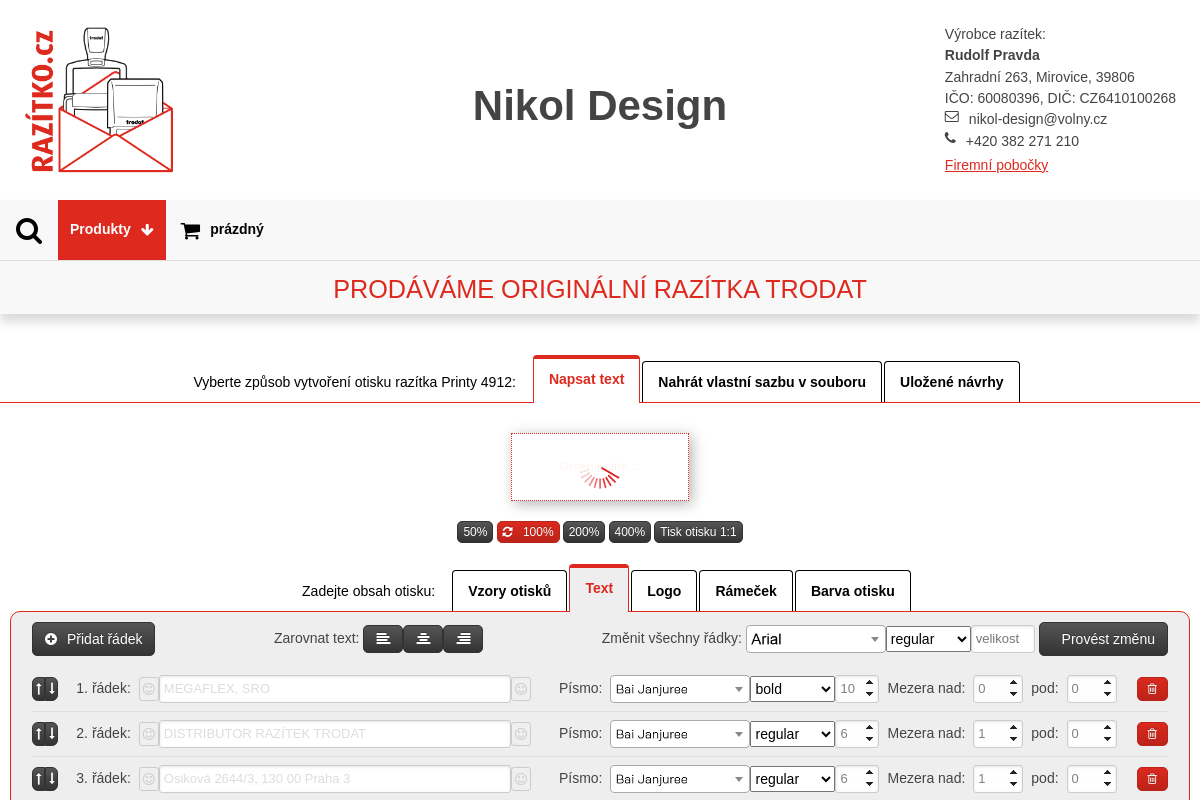Set preview zoom to 100%

(x=528, y=532)
